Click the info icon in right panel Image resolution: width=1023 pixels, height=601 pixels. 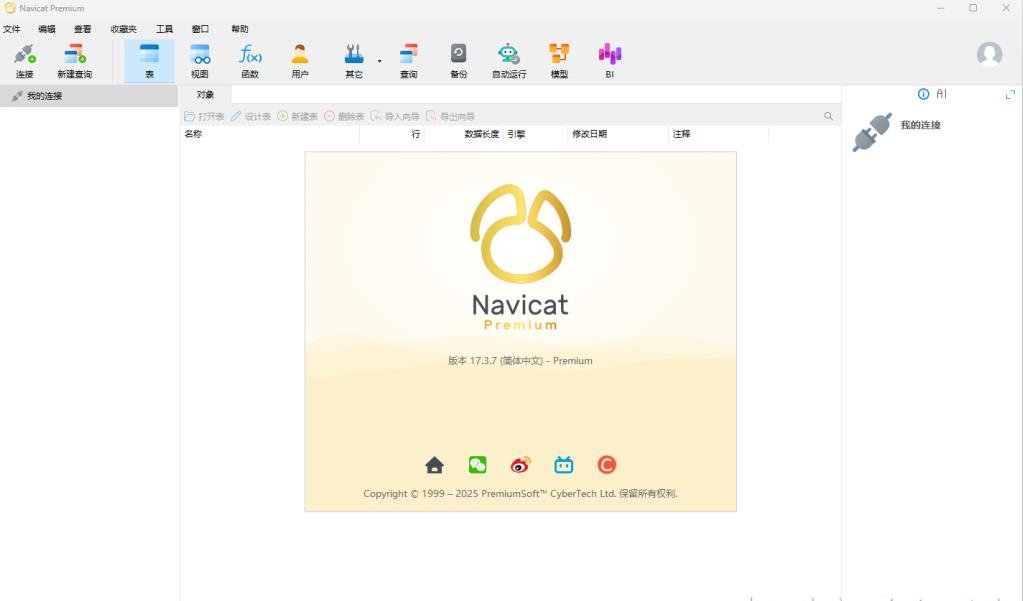pyautogui.click(x=923, y=94)
